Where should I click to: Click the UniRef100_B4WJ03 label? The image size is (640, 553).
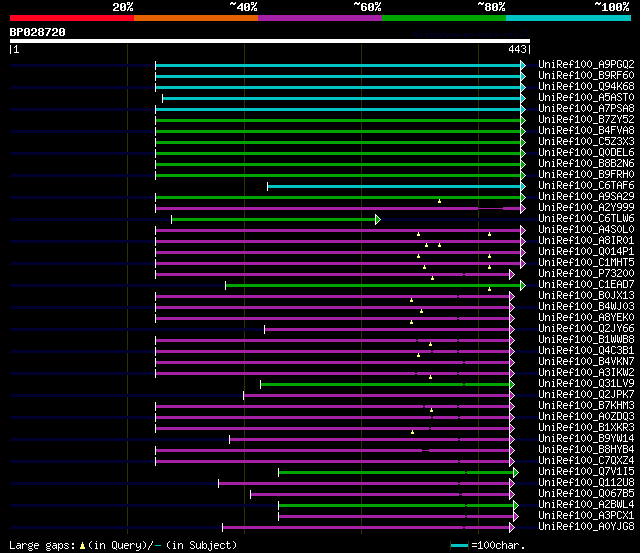pos(586,307)
